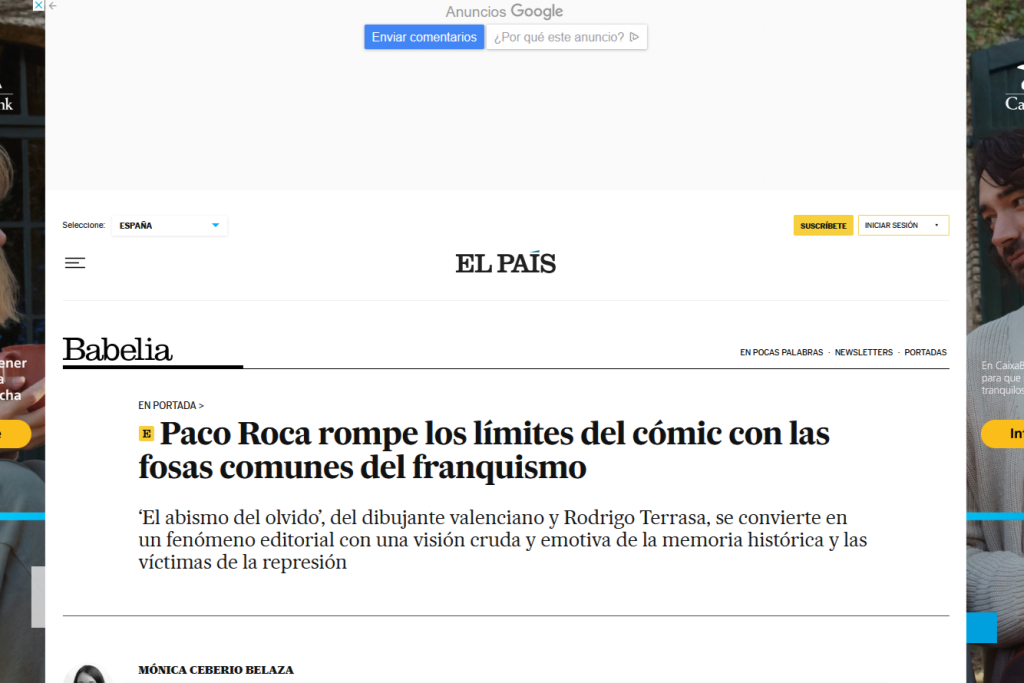Click the author name Mónica Ceberio Belaza
The image size is (1024, 683).
click(216, 670)
